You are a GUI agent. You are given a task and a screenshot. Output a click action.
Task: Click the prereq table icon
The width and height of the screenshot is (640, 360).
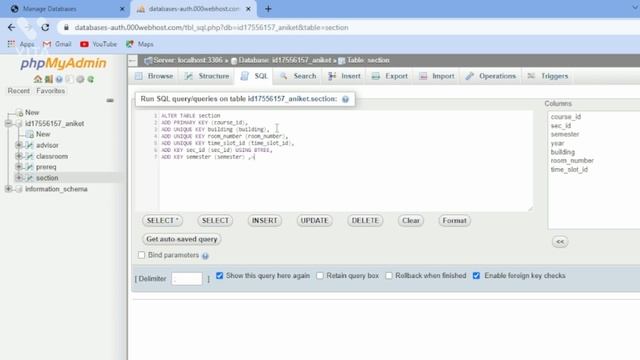click(29, 167)
